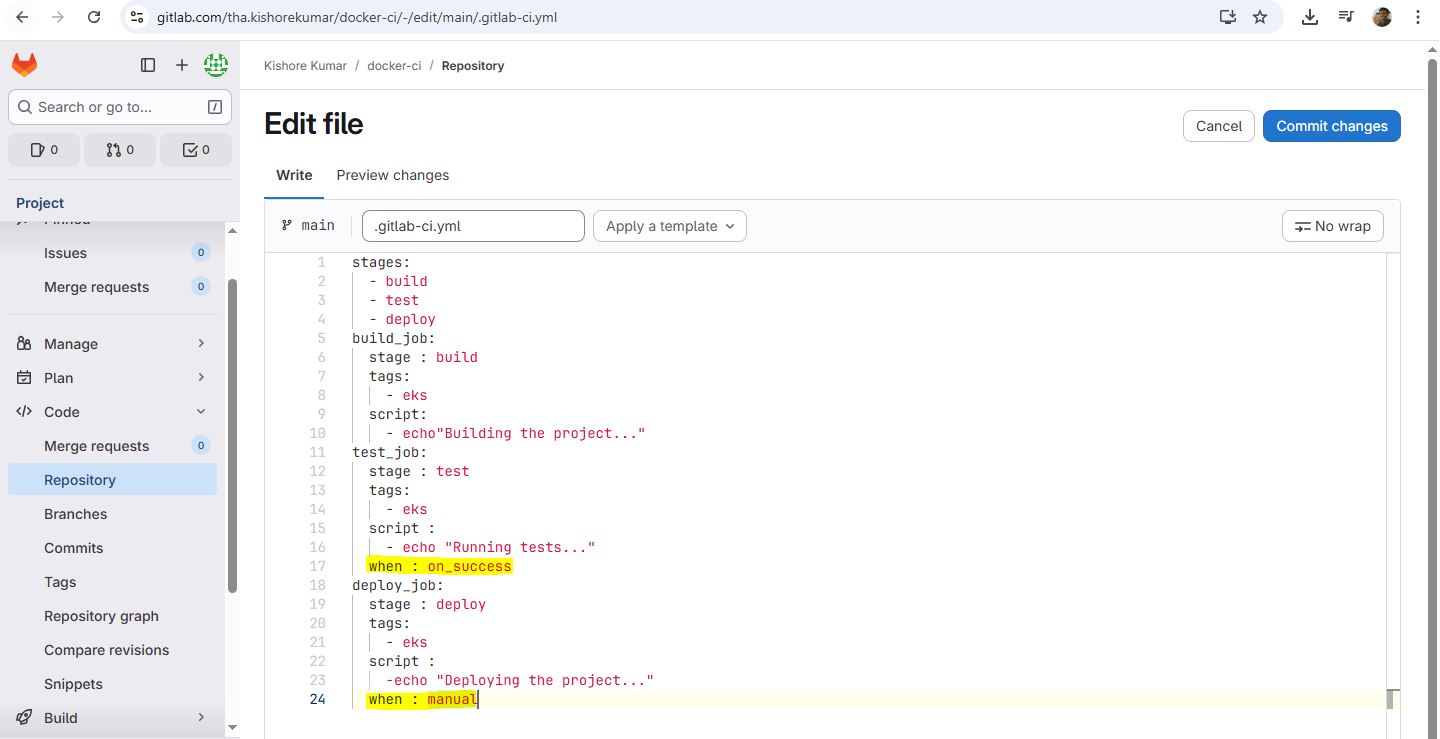Image resolution: width=1440 pixels, height=739 pixels.
Task: Click the plus create new icon
Action: click(x=182, y=65)
